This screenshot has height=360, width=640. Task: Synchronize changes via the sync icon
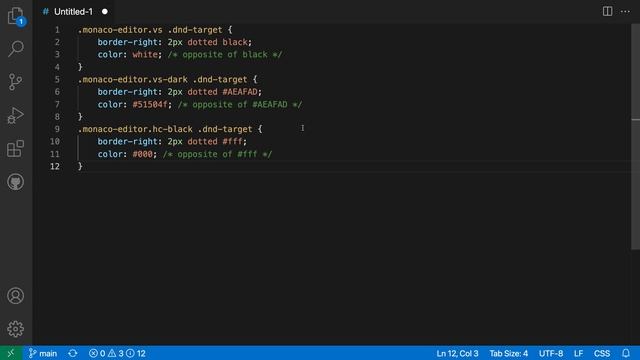(x=73, y=353)
